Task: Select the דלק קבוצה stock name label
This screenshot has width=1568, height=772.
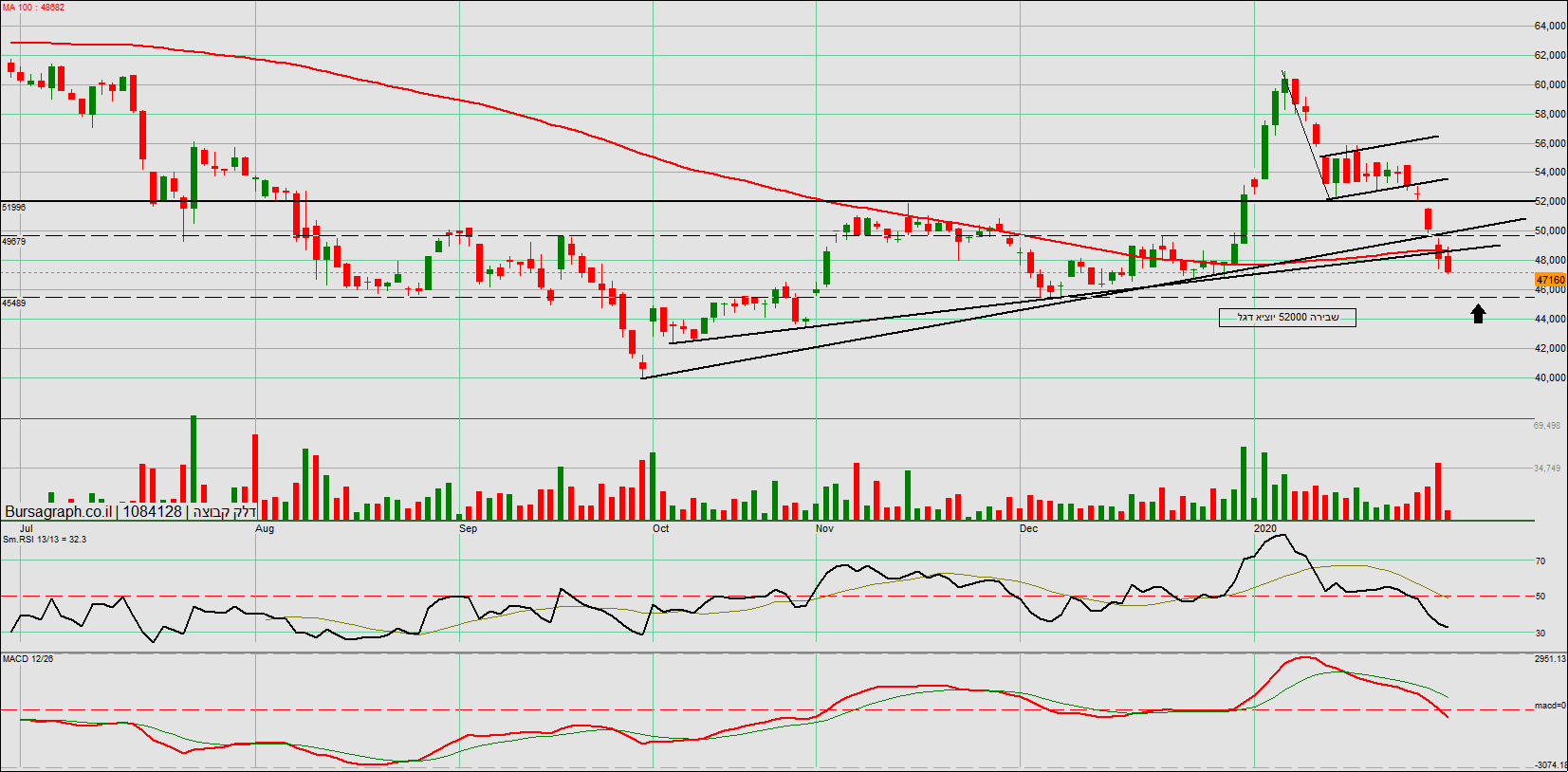Action: (x=225, y=512)
